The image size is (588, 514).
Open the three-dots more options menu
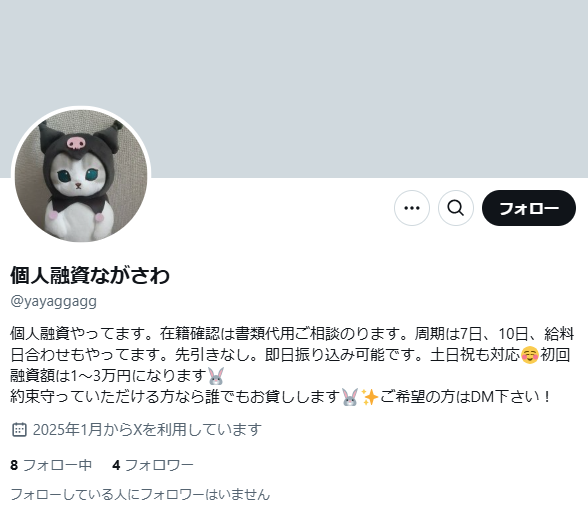point(412,208)
